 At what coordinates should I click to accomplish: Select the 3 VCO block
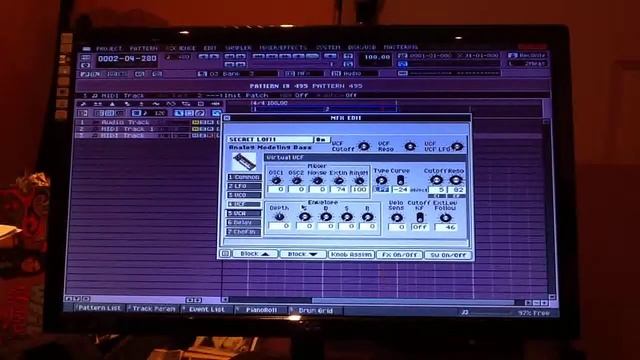click(x=244, y=195)
